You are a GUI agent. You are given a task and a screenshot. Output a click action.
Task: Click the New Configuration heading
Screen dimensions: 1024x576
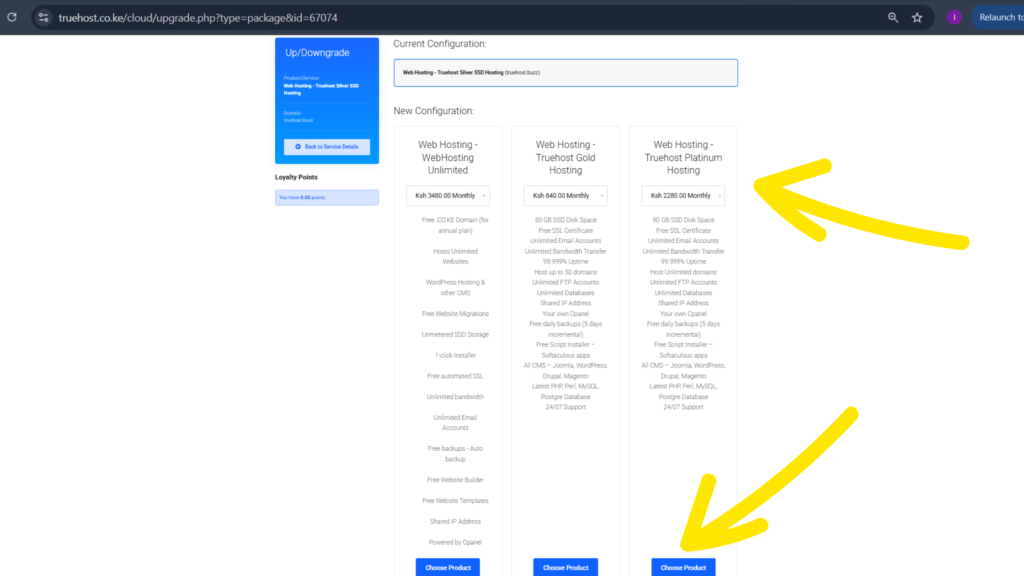click(434, 111)
